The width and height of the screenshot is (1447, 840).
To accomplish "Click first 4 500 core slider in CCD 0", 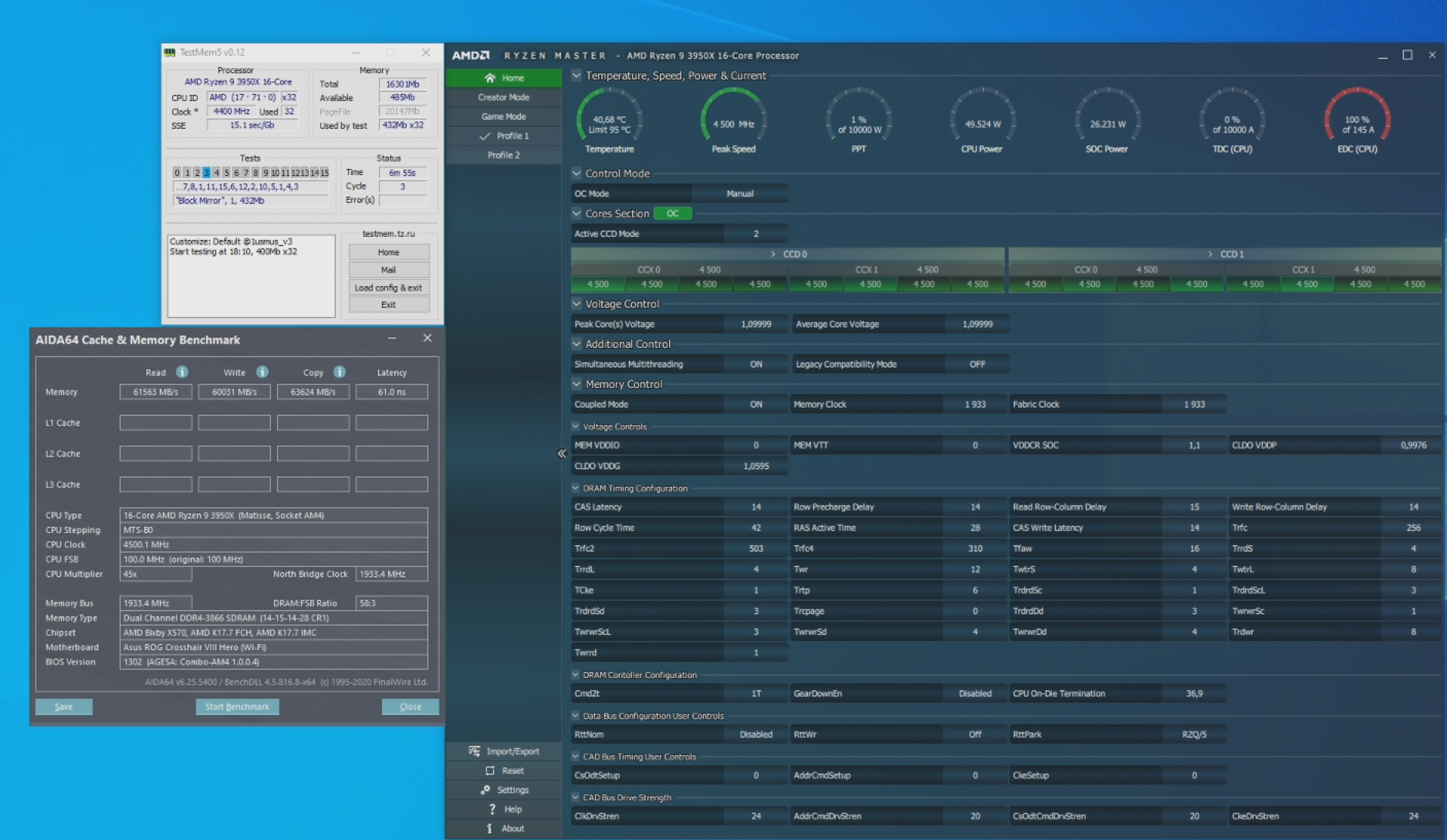I will point(598,285).
